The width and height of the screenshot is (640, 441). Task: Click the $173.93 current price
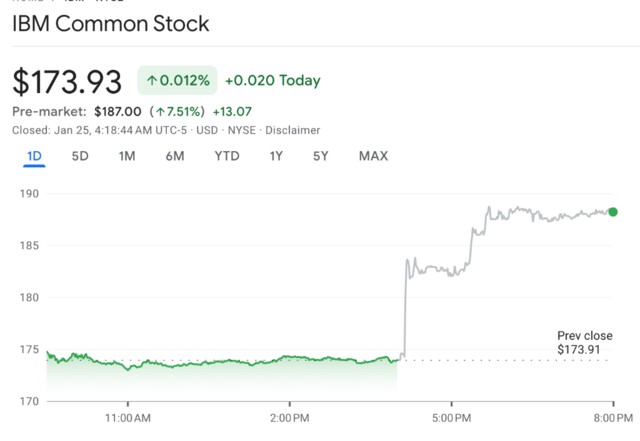pyautogui.click(x=67, y=82)
